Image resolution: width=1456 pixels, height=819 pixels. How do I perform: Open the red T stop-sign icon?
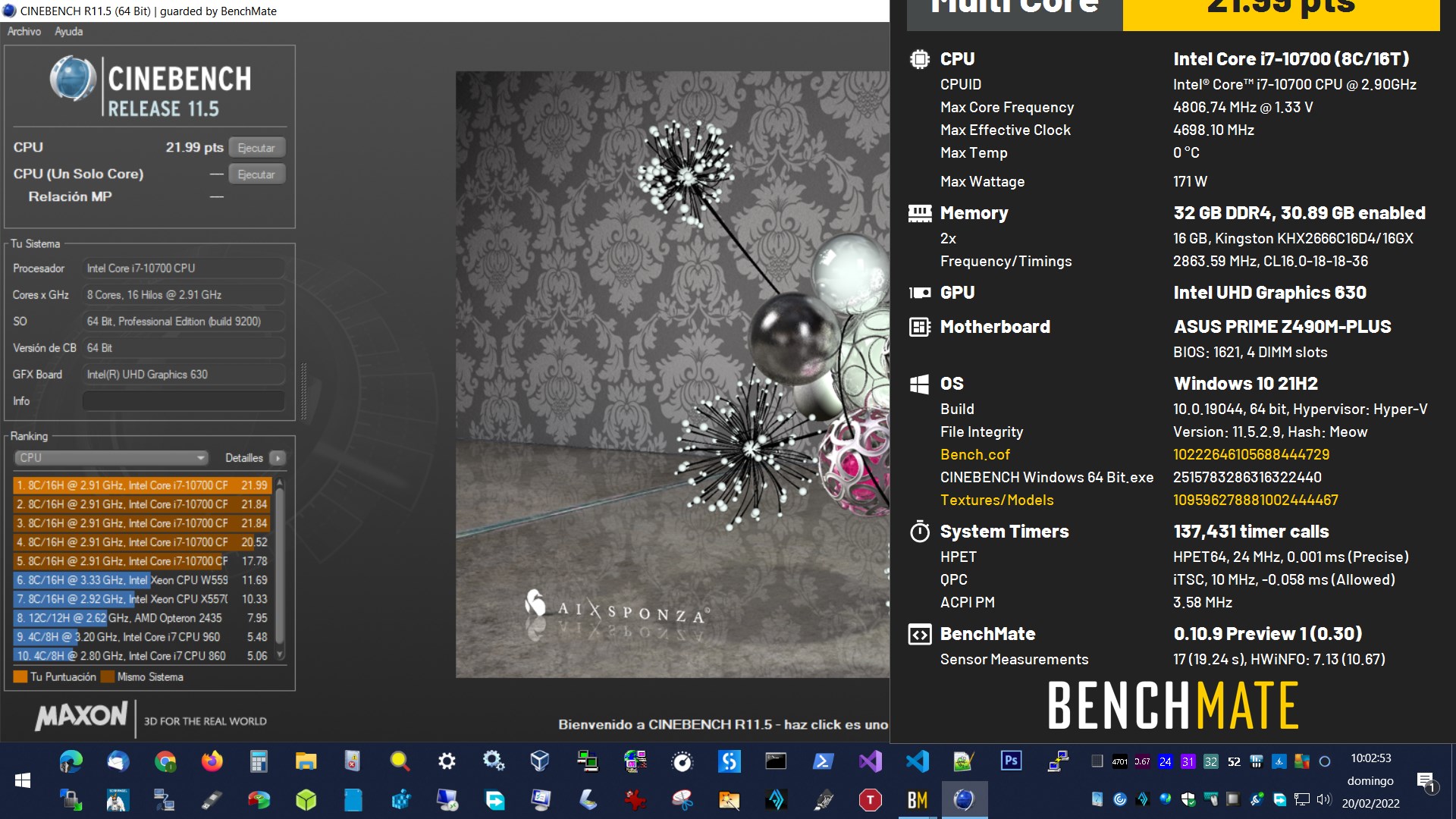coord(871,800)
